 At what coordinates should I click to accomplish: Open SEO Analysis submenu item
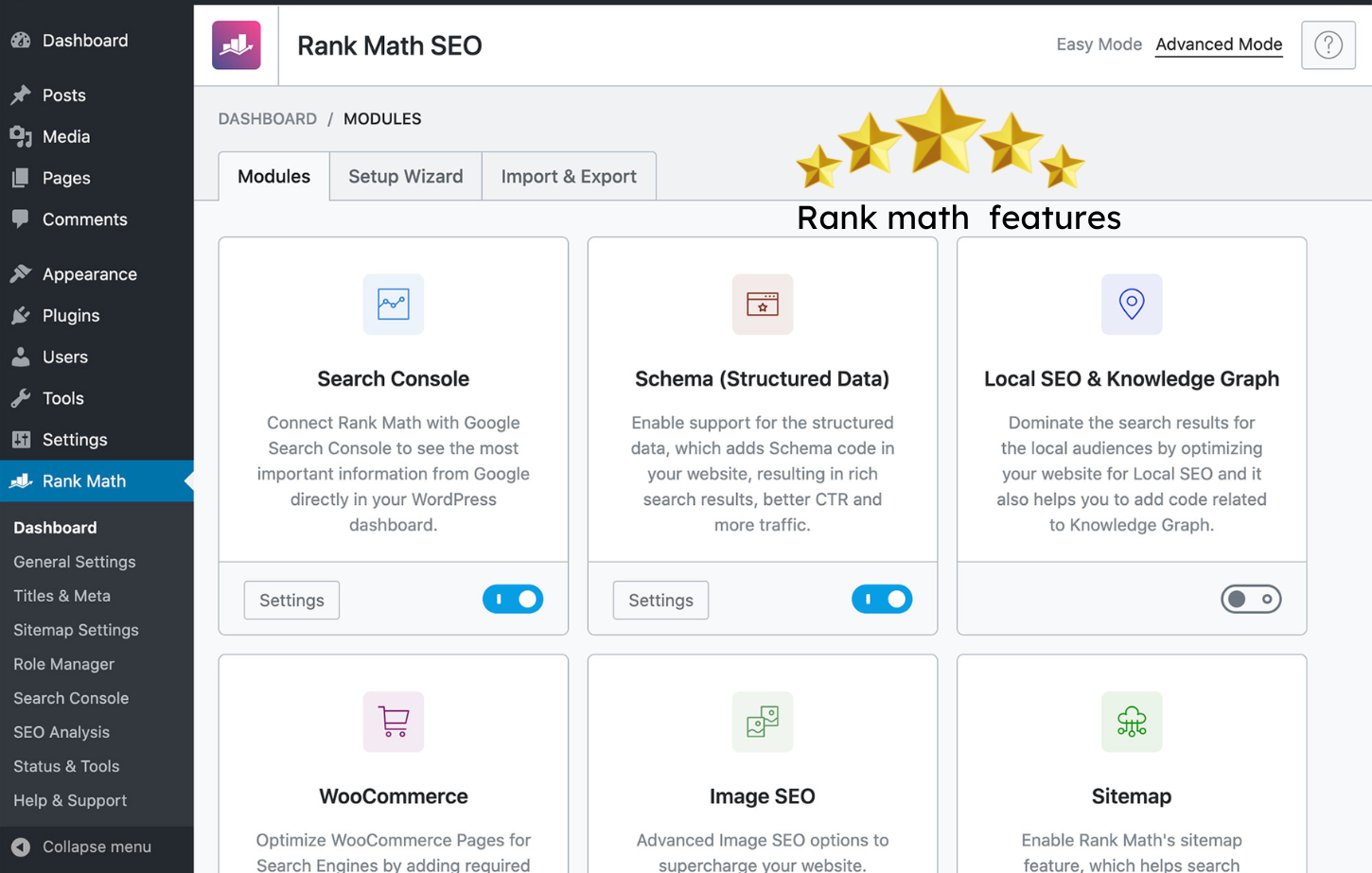tap(62, 731)
